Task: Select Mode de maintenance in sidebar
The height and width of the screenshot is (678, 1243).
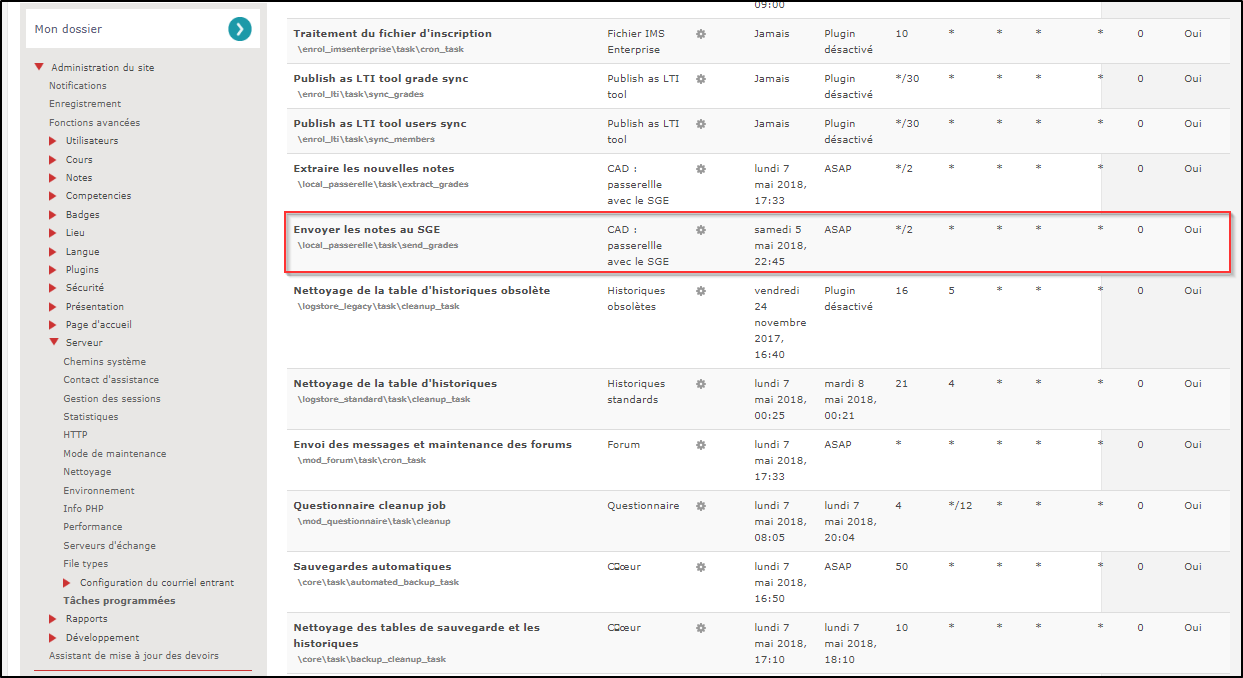Action: 115,454
